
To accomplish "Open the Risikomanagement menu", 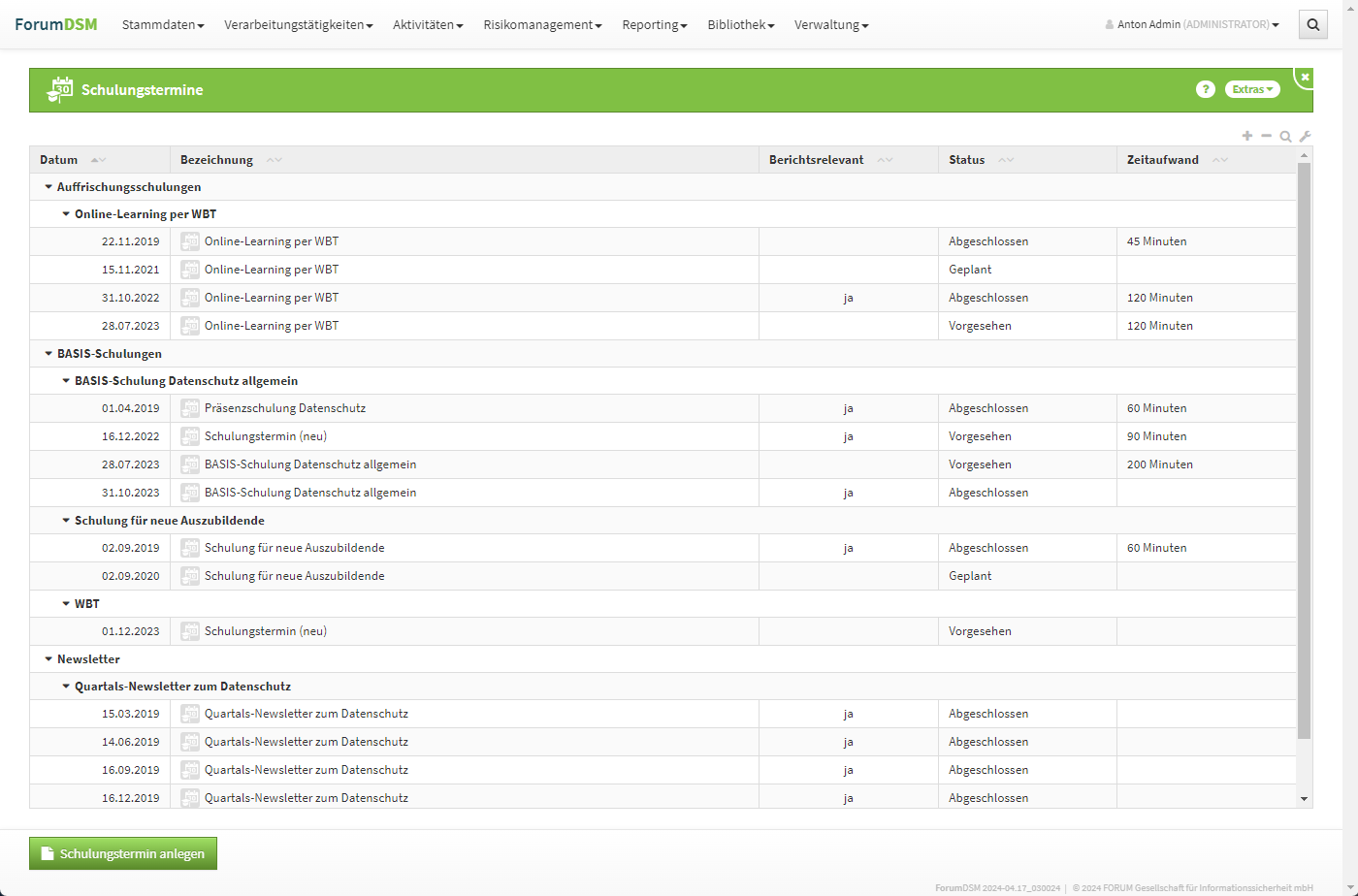I will point(542,25).
